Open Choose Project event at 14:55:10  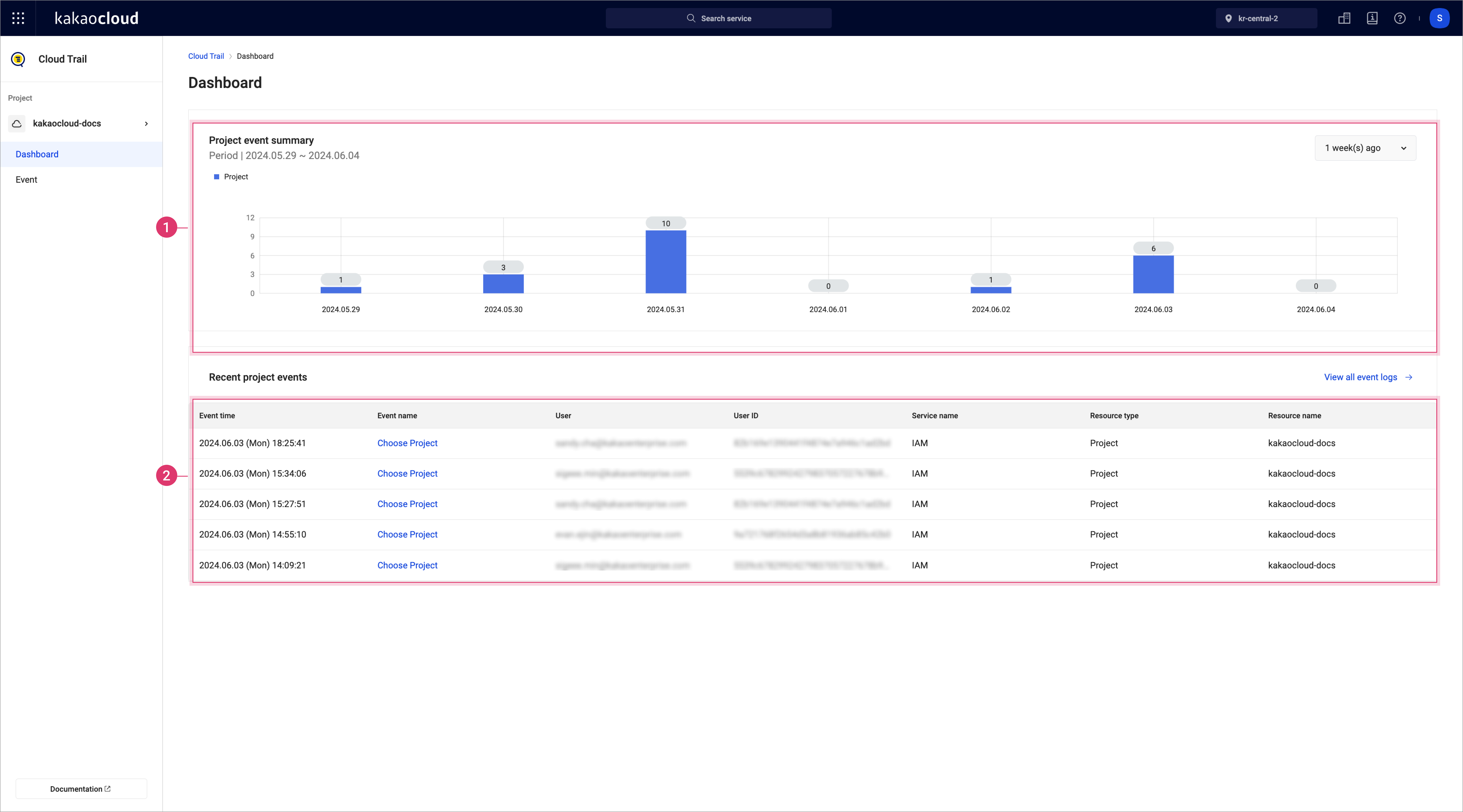pos(407,534)
